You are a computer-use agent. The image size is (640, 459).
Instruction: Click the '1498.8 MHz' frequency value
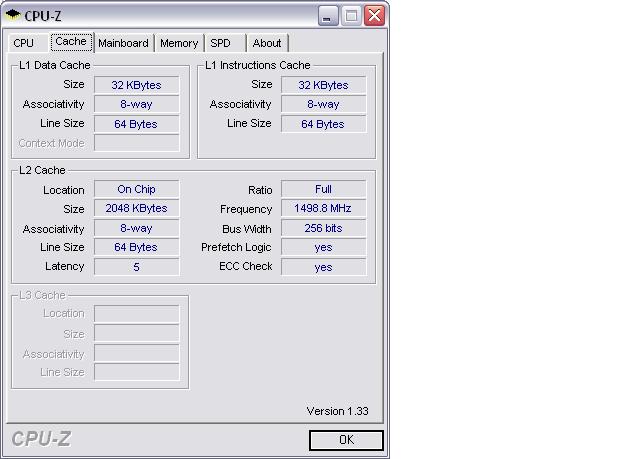click(x=323, y=208)
